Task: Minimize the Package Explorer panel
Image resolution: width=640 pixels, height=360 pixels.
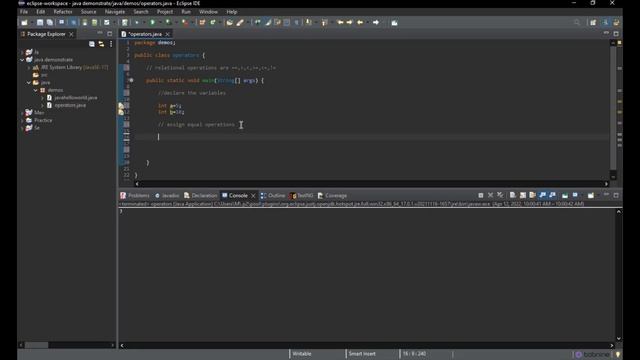Action: pos(100,33)
